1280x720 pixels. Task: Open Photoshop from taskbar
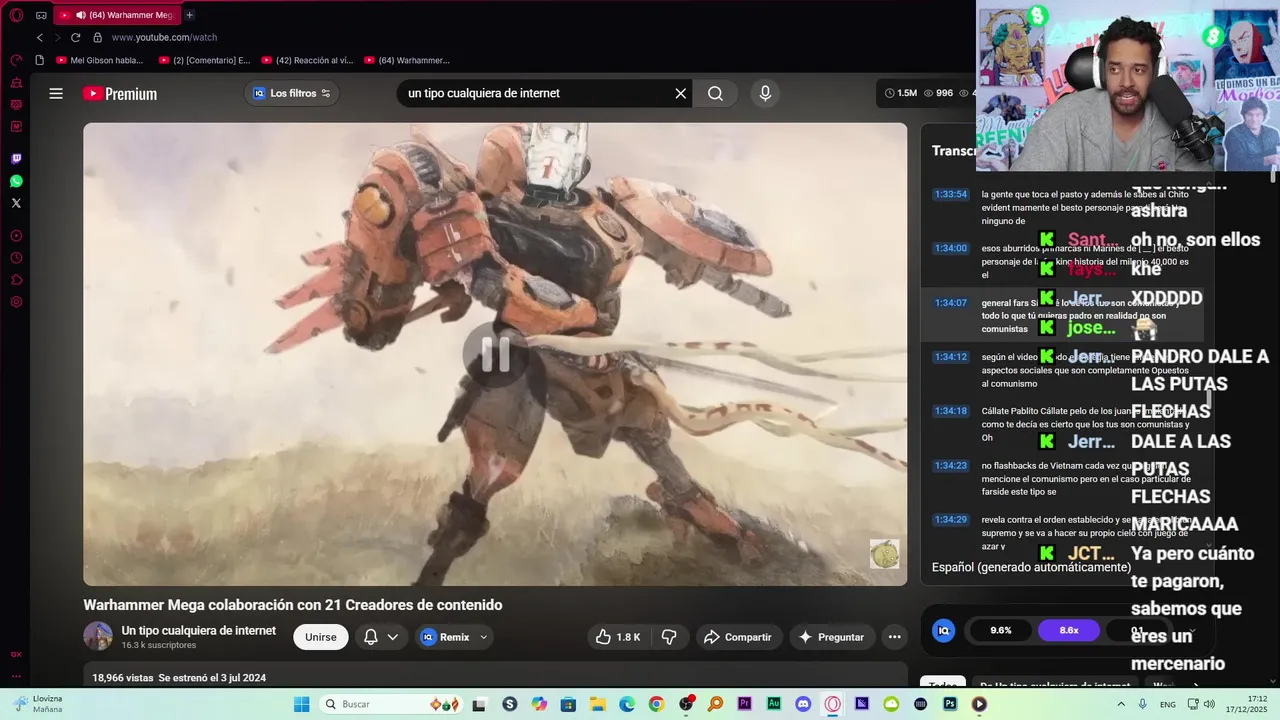click(x=949, y=704)
